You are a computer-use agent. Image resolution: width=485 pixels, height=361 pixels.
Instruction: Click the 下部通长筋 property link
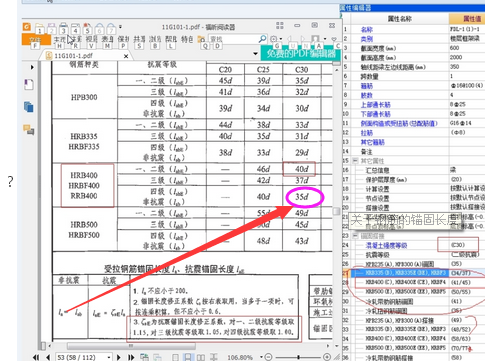[375, 114]
